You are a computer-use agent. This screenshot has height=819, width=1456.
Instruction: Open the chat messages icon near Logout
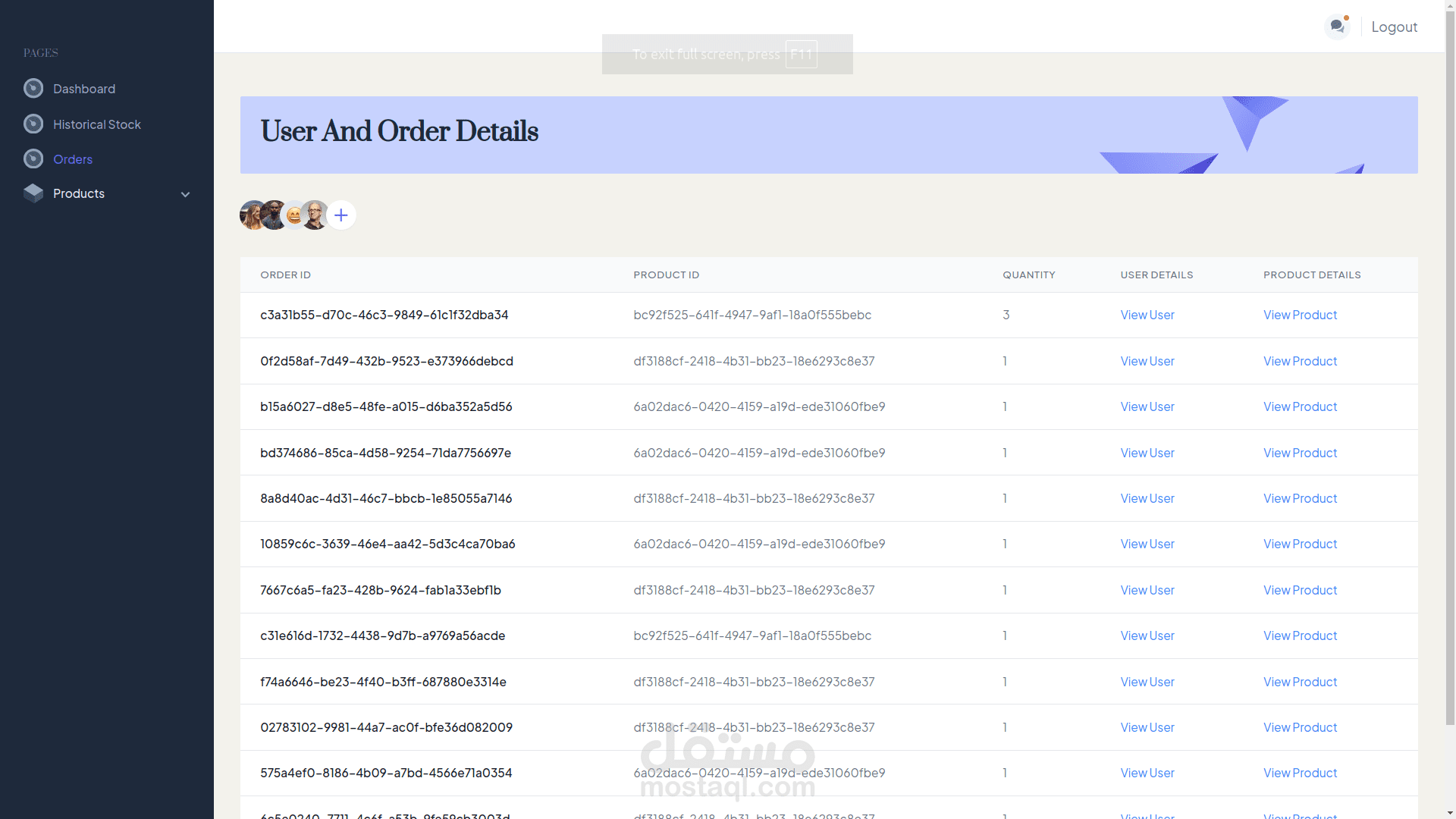pyautogui.click(x=1336, y=27)
